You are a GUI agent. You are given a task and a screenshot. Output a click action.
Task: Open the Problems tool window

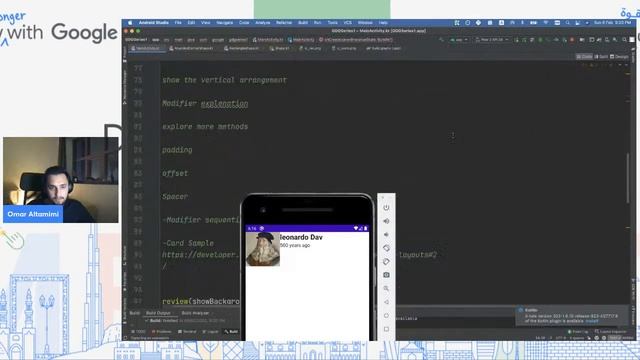tap(162, 331)
